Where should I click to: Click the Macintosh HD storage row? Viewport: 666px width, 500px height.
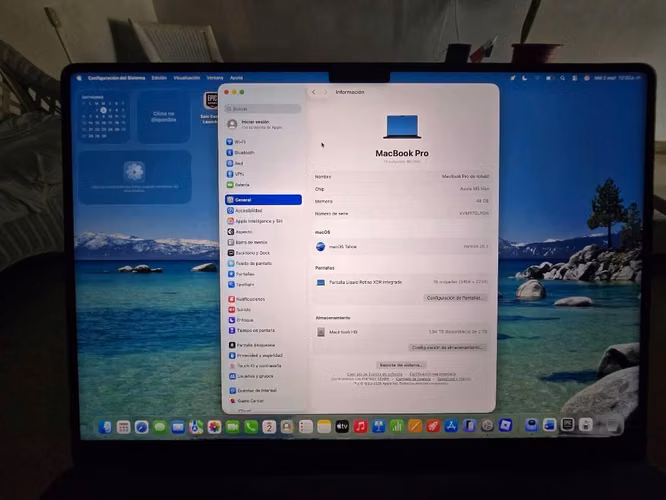point(401,332)
